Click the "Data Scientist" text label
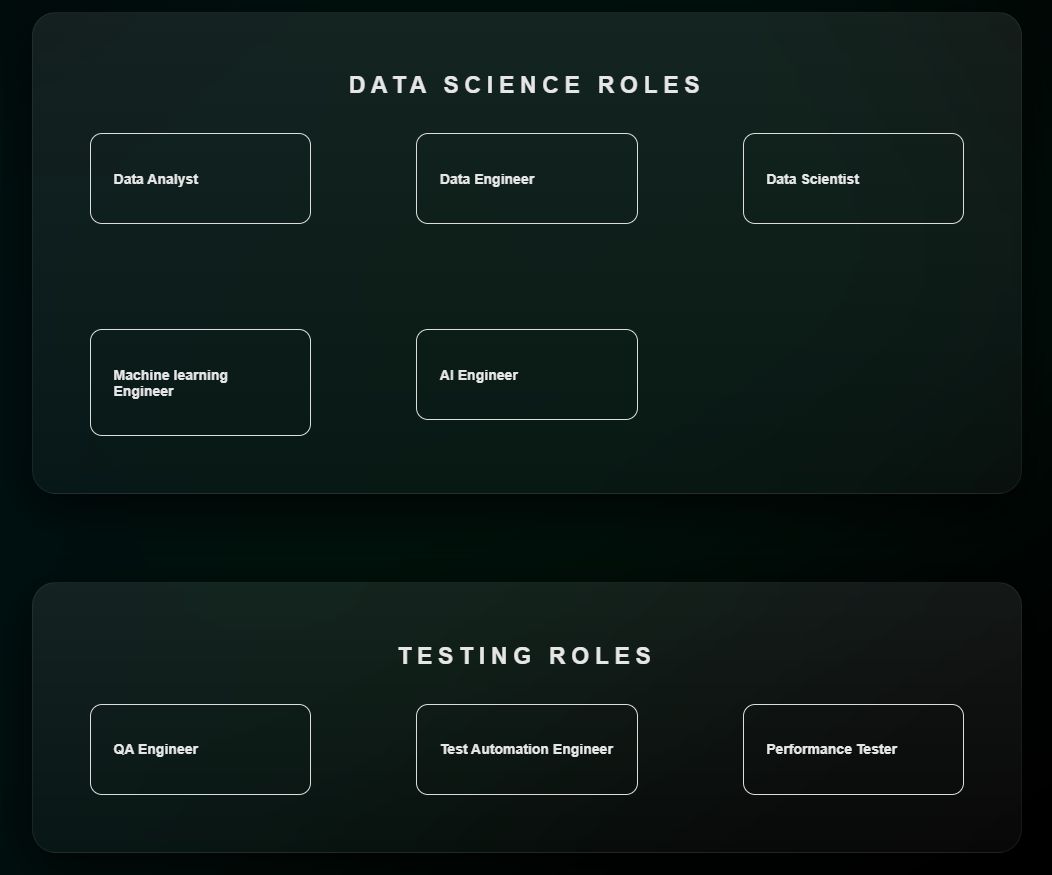The width and height of the screenshot is (1052, 875). [x=812, y=180]
